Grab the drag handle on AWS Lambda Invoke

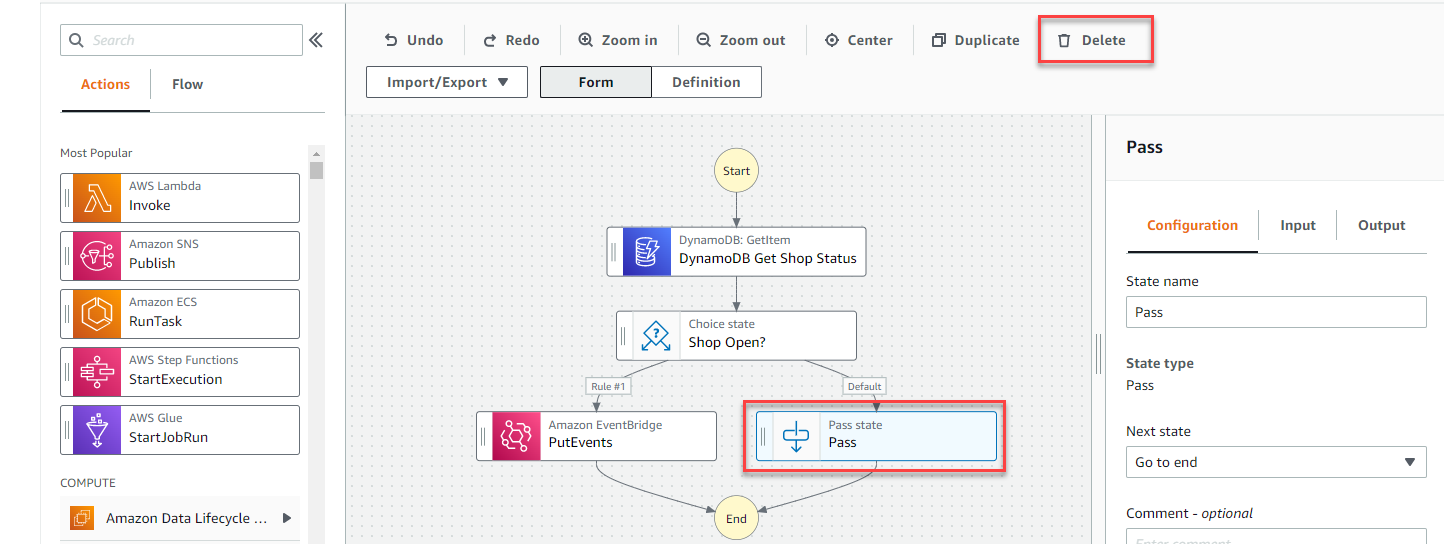click(67, 198)
